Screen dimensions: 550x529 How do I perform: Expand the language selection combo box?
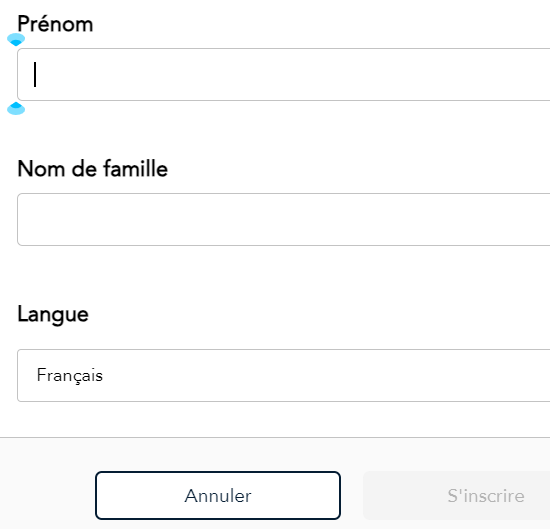[283, 375]
